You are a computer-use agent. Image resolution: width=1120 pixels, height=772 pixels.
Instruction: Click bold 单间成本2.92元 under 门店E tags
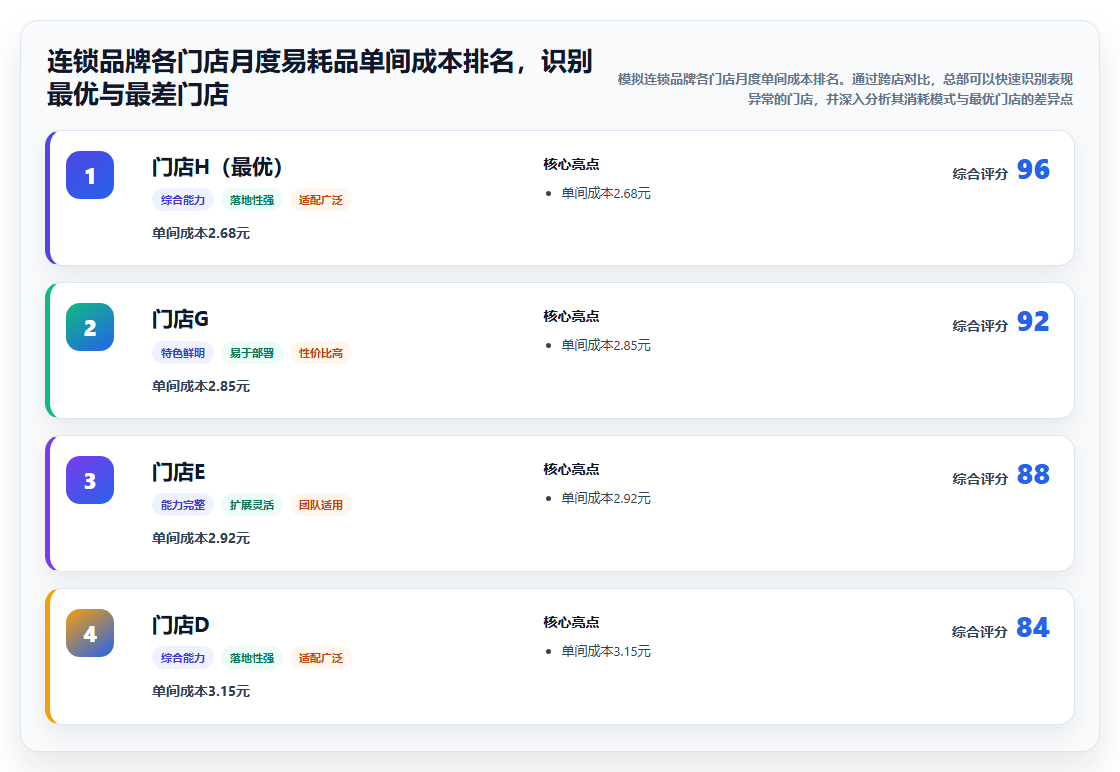(x=201, y=538)
